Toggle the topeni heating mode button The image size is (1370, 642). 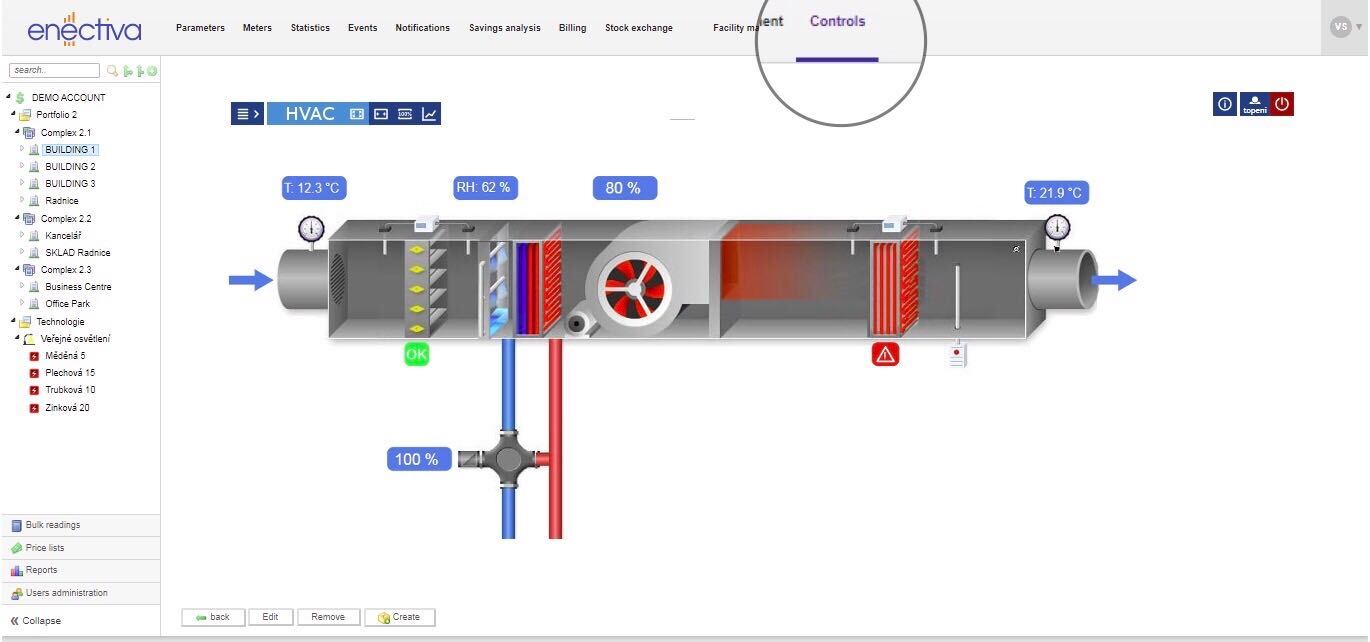pos(1254,104)
